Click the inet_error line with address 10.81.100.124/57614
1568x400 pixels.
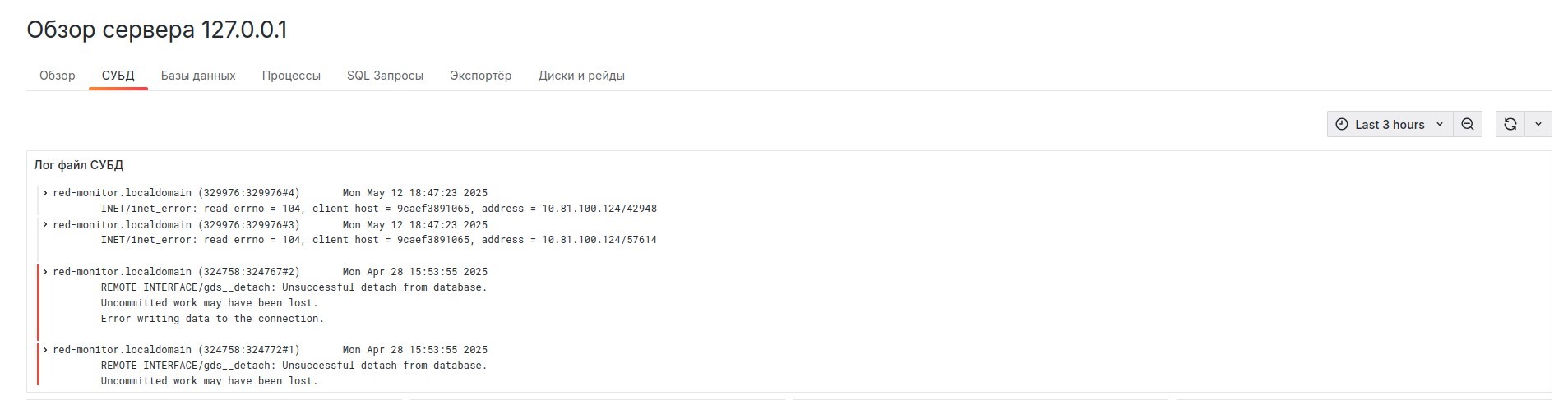(378, 240)
